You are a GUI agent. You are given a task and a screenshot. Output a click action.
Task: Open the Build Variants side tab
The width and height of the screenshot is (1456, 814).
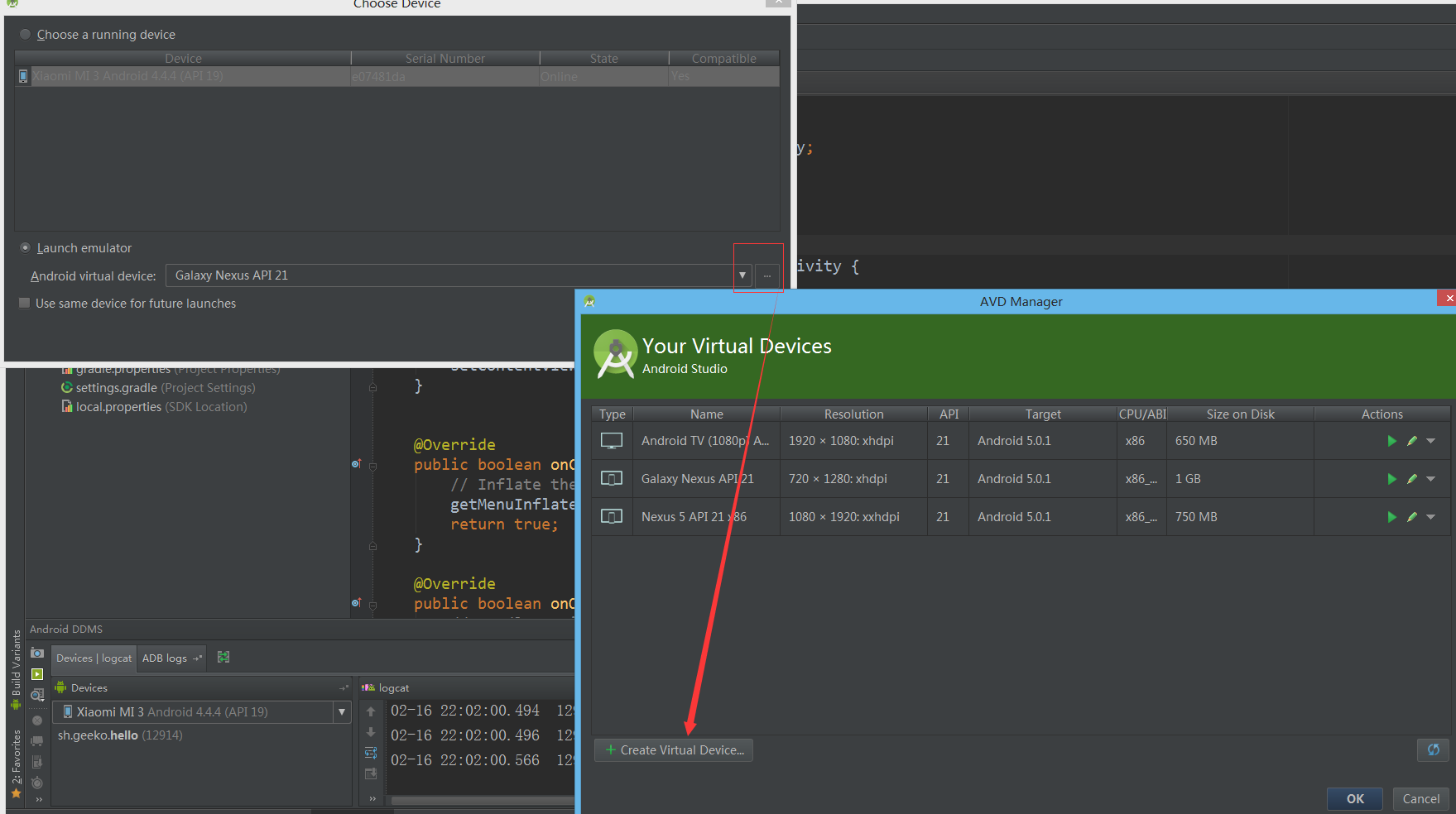click(x=16, y=670)
